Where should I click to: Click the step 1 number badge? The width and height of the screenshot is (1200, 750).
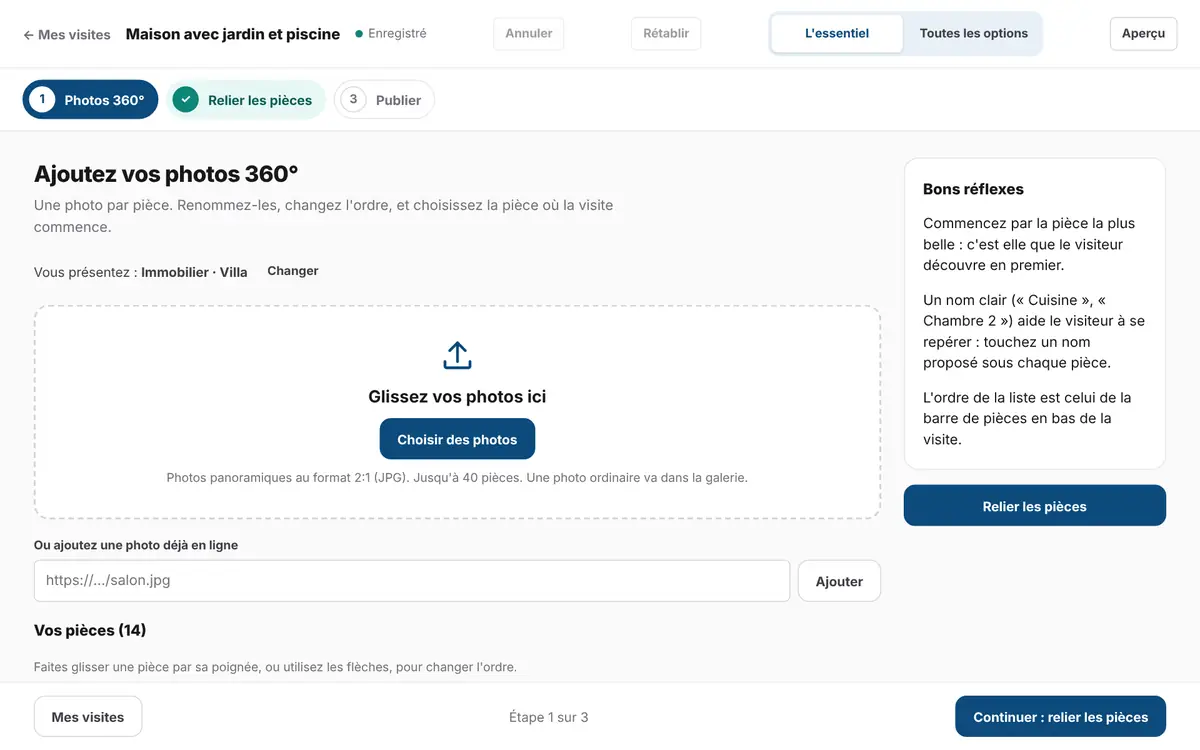coord(42,99)
